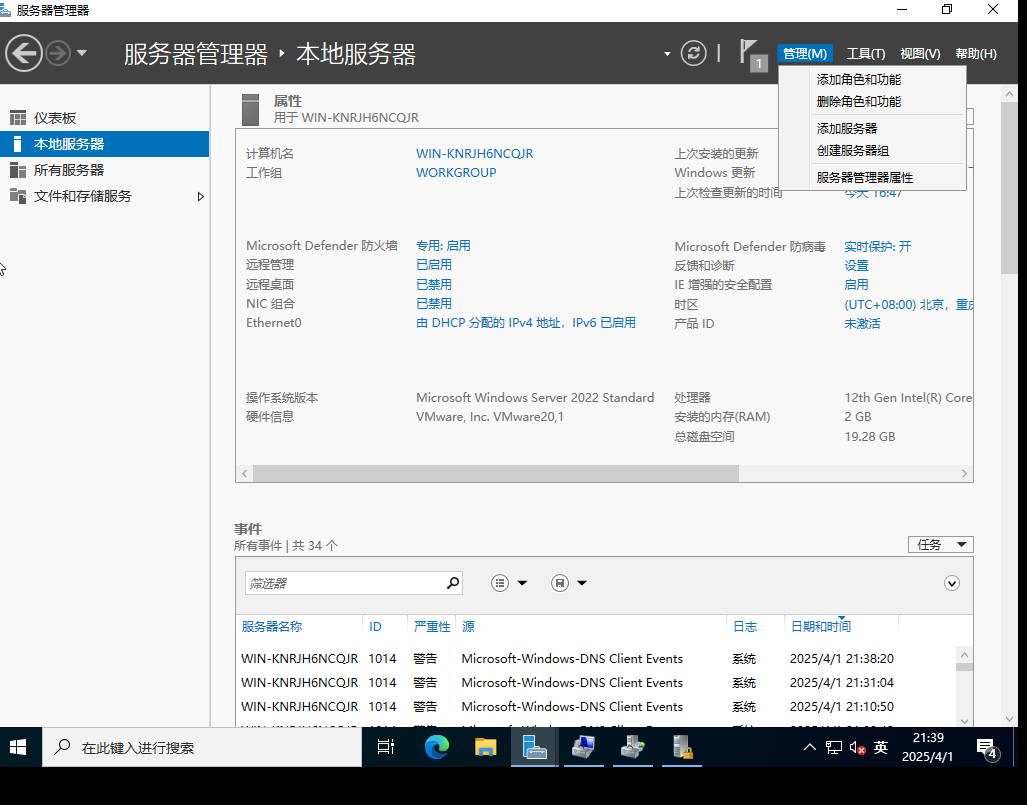
Task: Open the 管理(M) menu
Action: (x=804, y=54)
